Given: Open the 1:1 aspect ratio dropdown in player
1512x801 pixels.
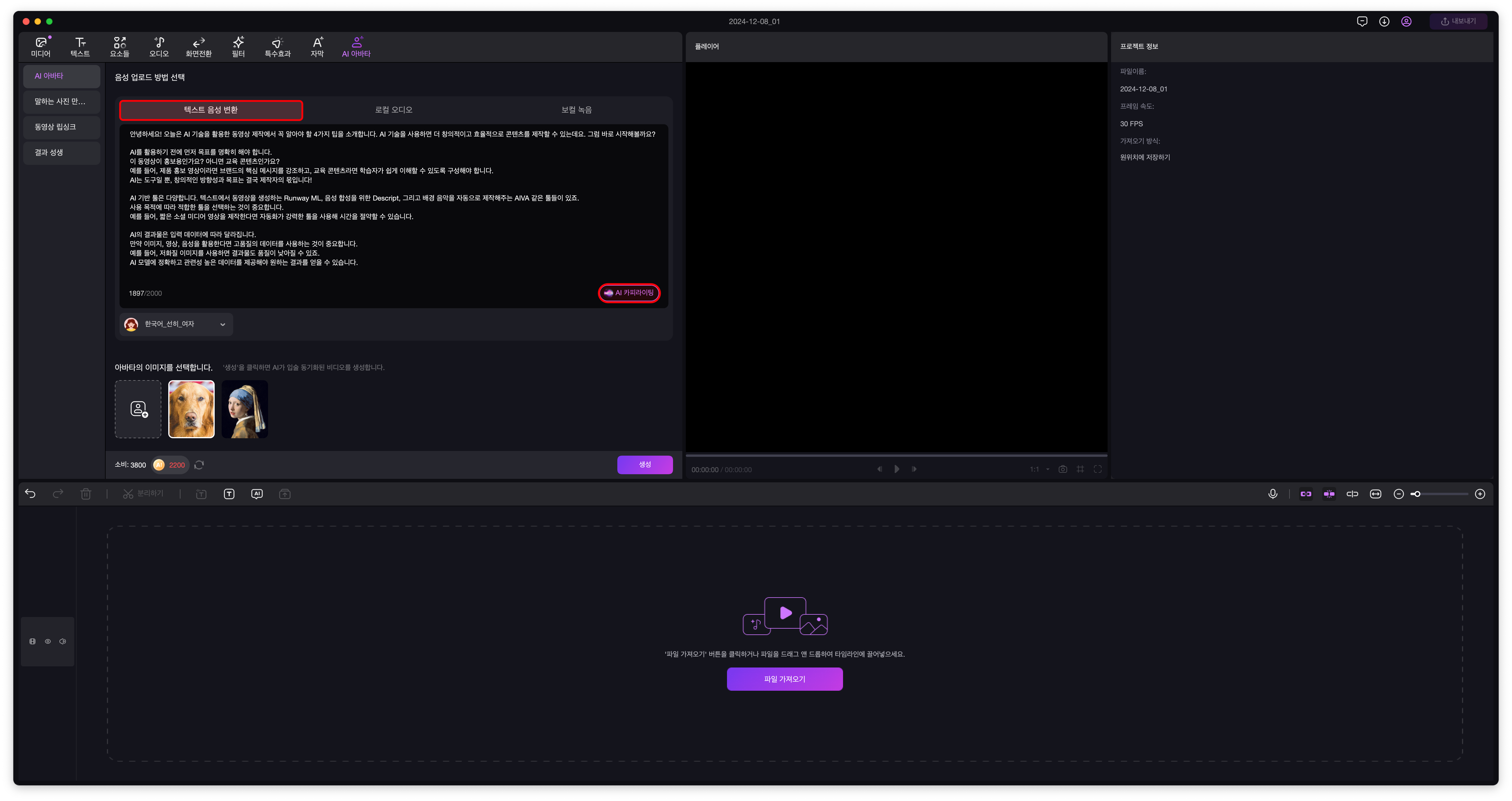Looking at the screenshot, I should tap(1039, 469).
